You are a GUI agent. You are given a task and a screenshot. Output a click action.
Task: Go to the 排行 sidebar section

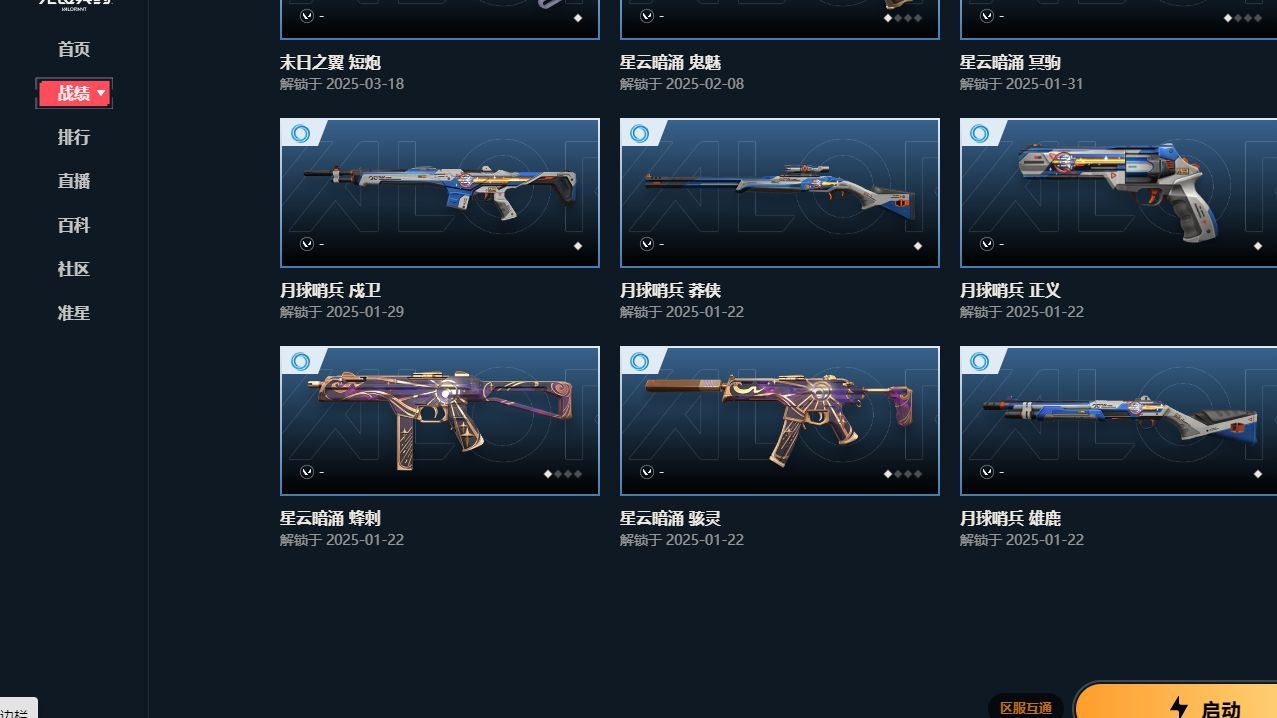pos(74,137)
